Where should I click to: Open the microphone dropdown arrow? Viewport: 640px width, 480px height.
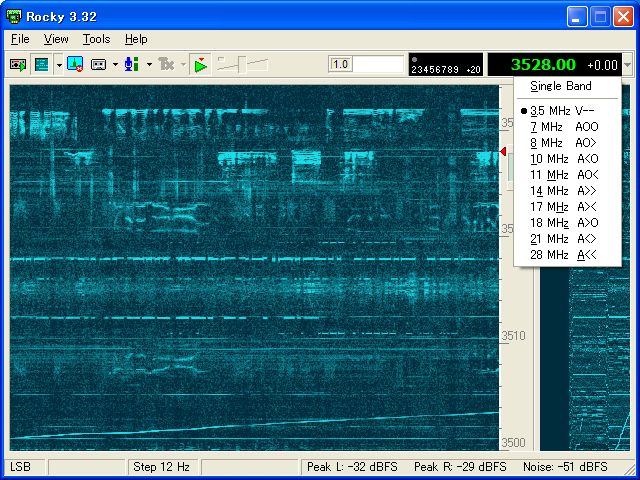(x=149, y=64)
